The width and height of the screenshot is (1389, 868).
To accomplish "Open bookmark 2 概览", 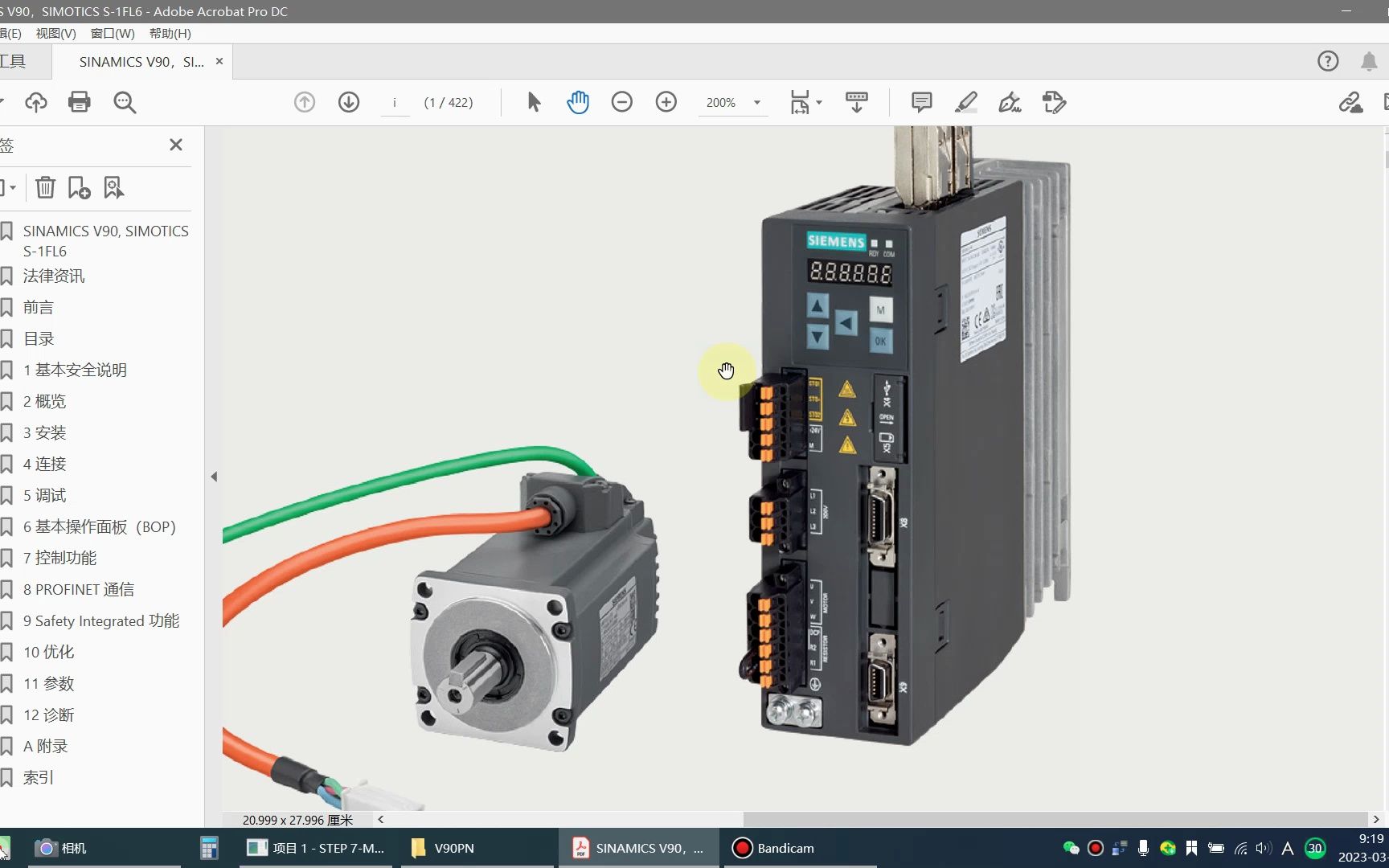I will point(44,401).
